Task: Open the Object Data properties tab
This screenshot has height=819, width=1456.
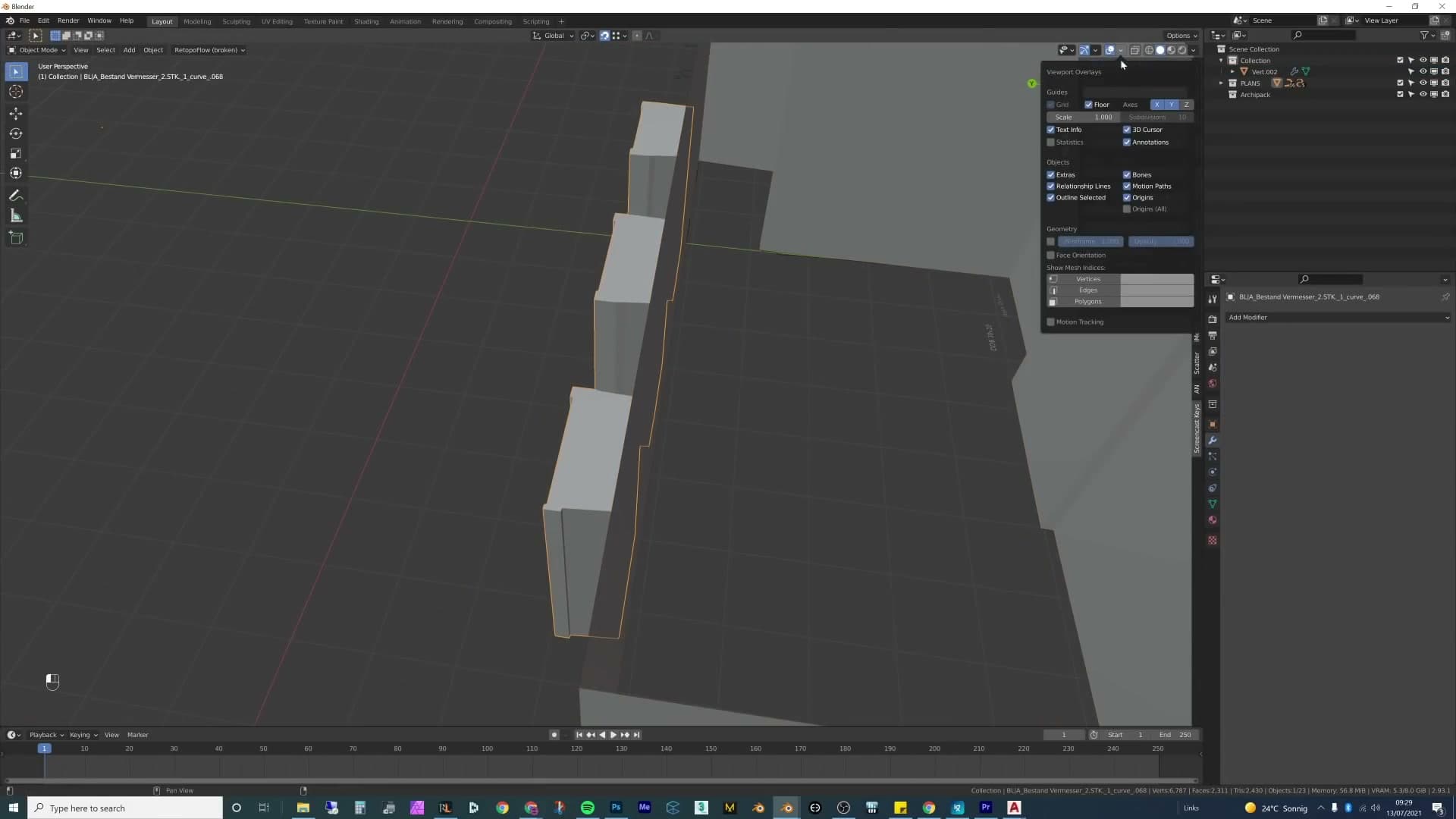Action: click(1213, 504)
